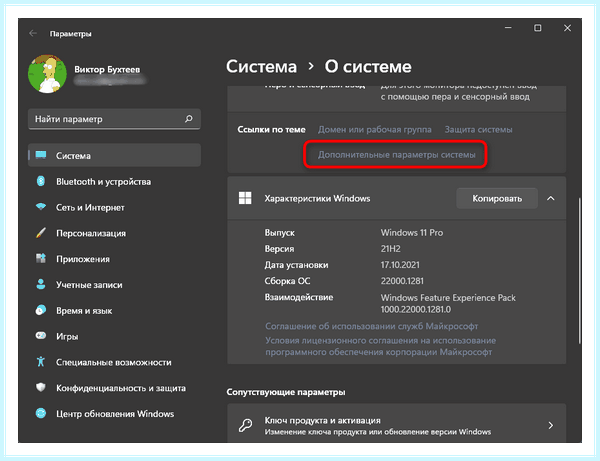600x461 pixels.
Task: Open Сеть и Интернет section
Action: tap(114, 207)
